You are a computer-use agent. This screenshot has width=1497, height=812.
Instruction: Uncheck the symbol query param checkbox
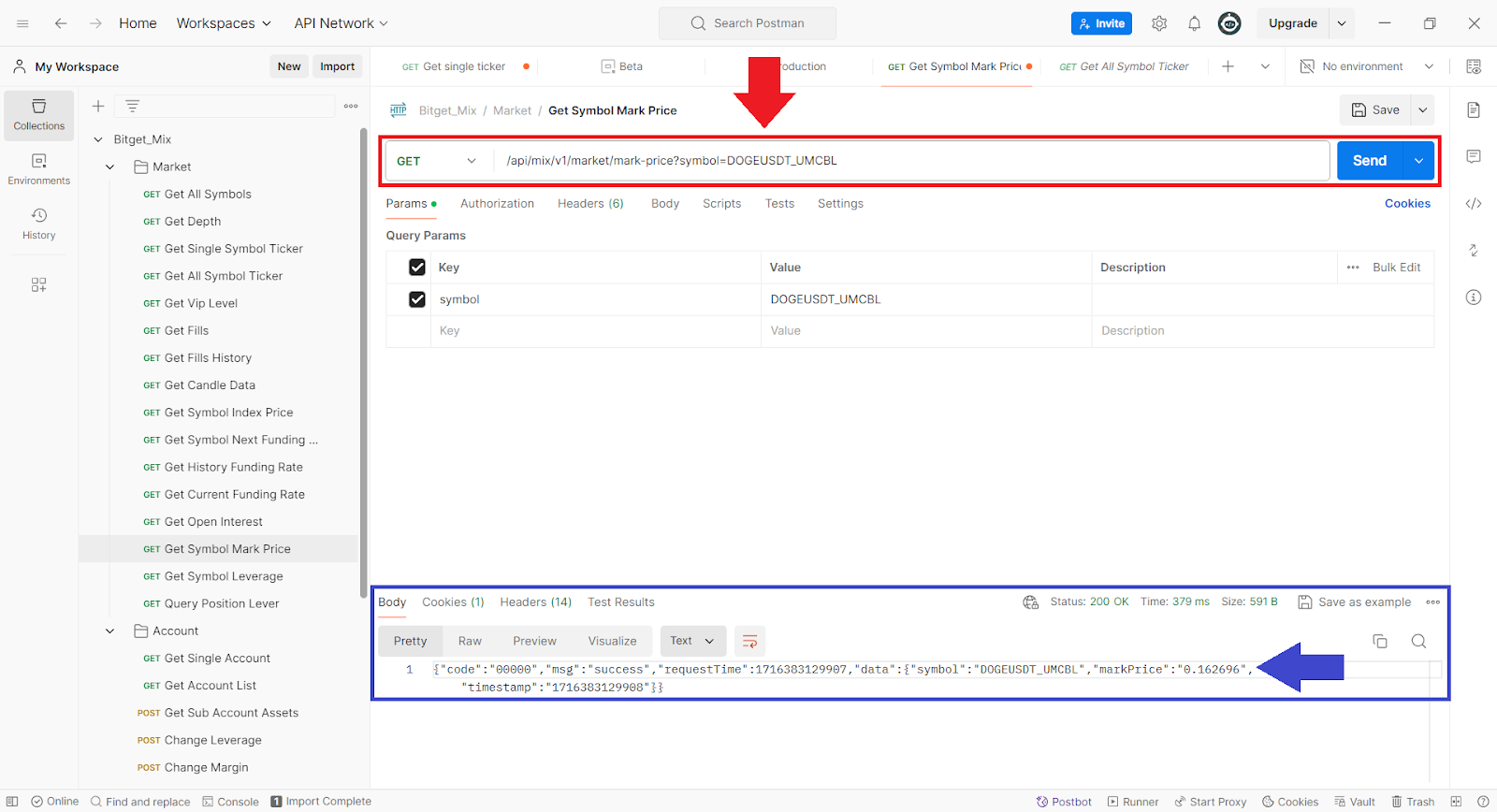click(417, 299)
